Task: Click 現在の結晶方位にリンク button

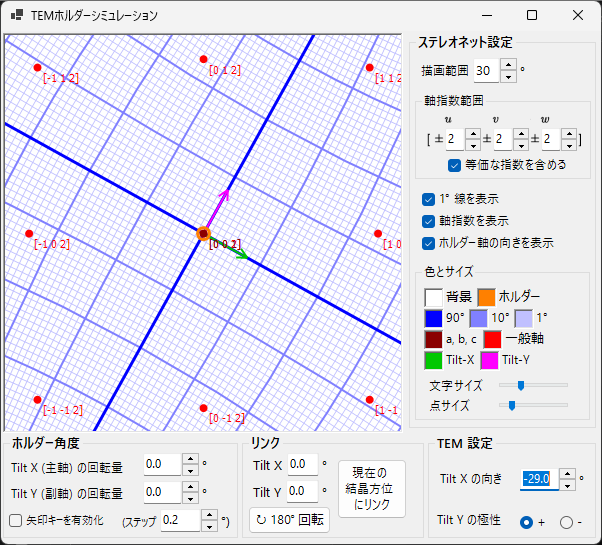Action: coord(372,489)
